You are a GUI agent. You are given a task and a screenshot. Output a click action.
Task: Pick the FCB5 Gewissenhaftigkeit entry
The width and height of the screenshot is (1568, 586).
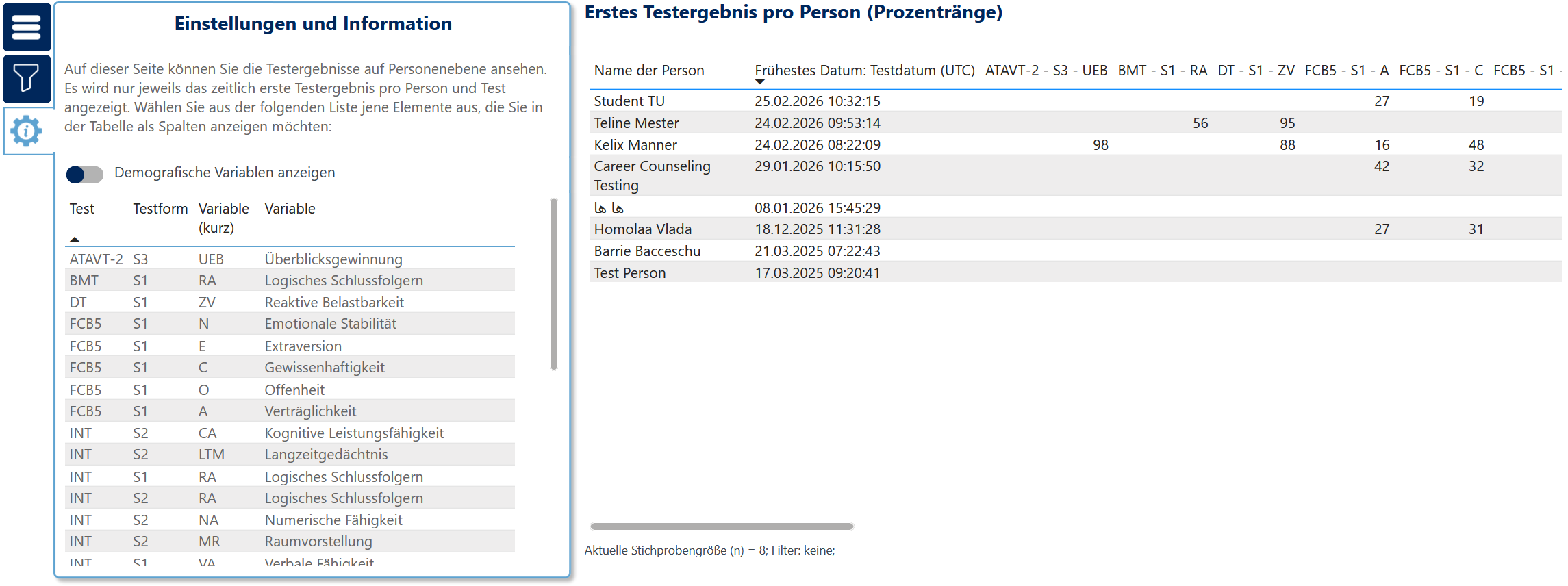click(324, 368)
